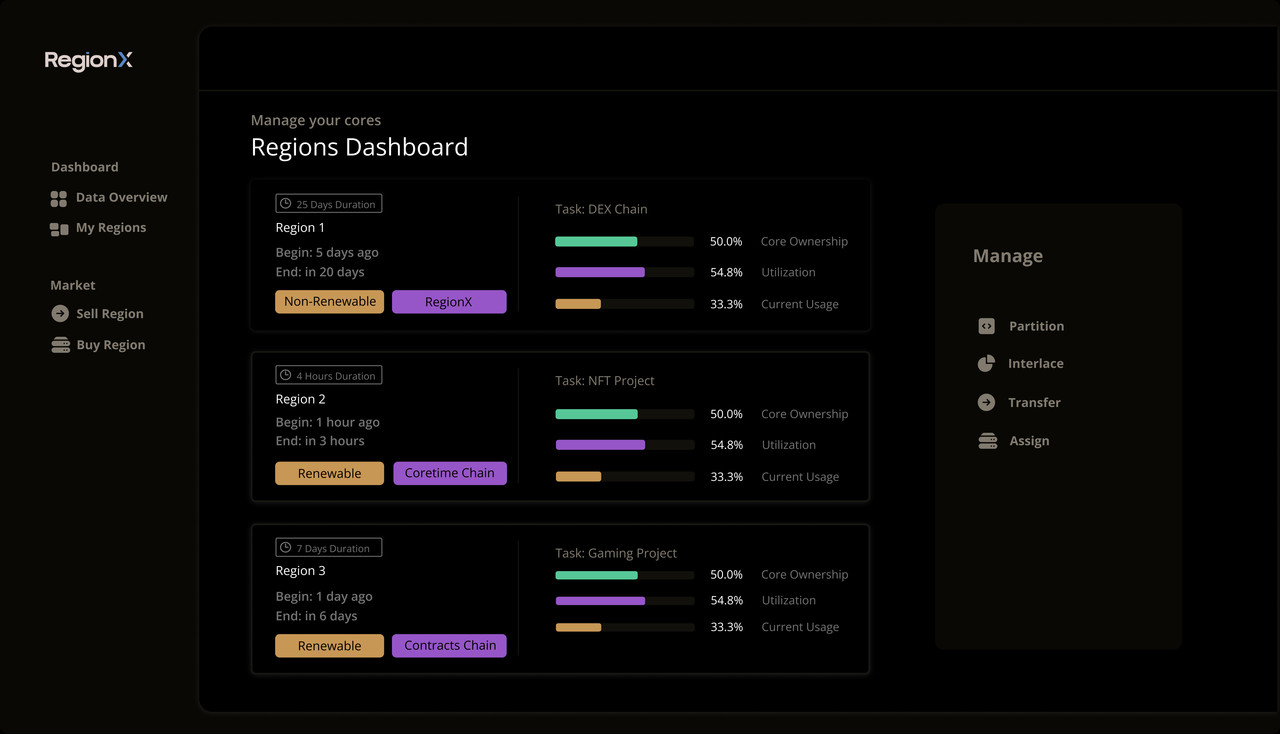Click Task: DEX Chain label
1280x734 pixels.
(x=602, y=209)
